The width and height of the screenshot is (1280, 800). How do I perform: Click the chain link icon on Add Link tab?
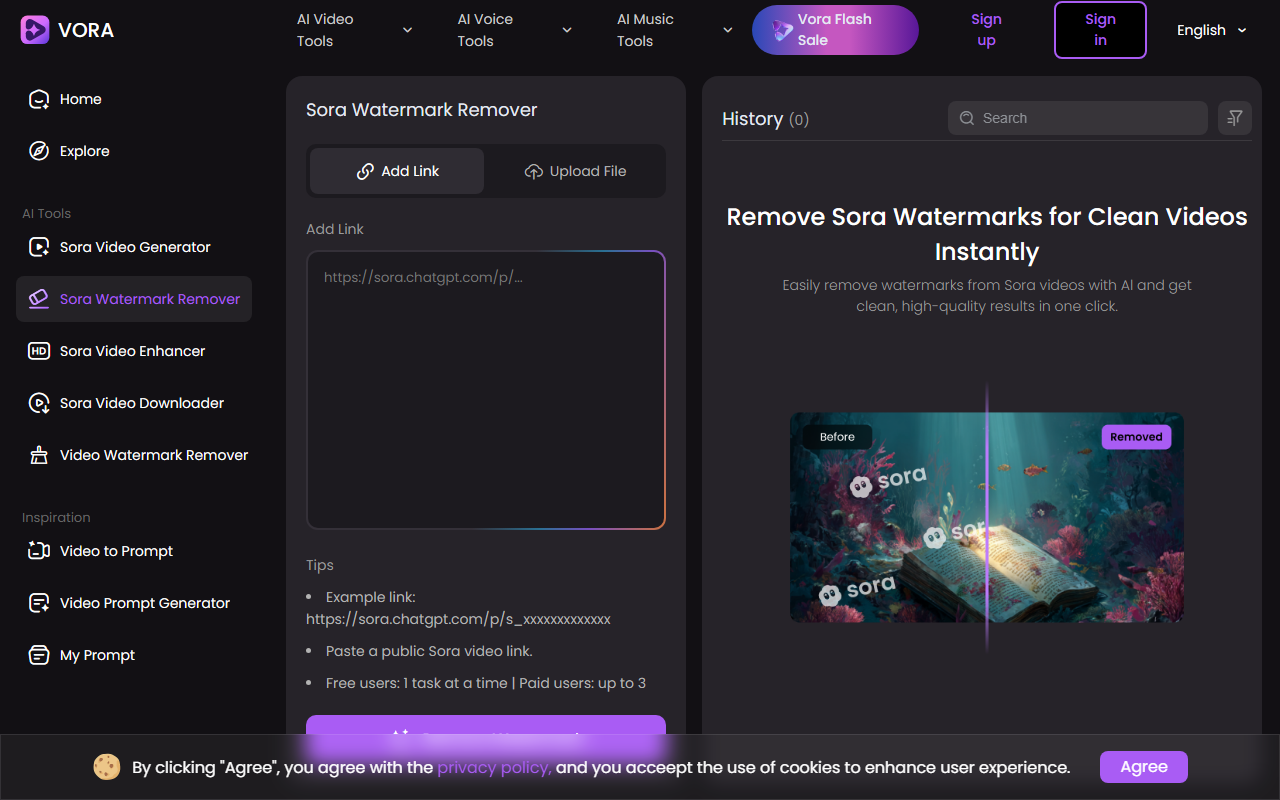tap(365, 171)
